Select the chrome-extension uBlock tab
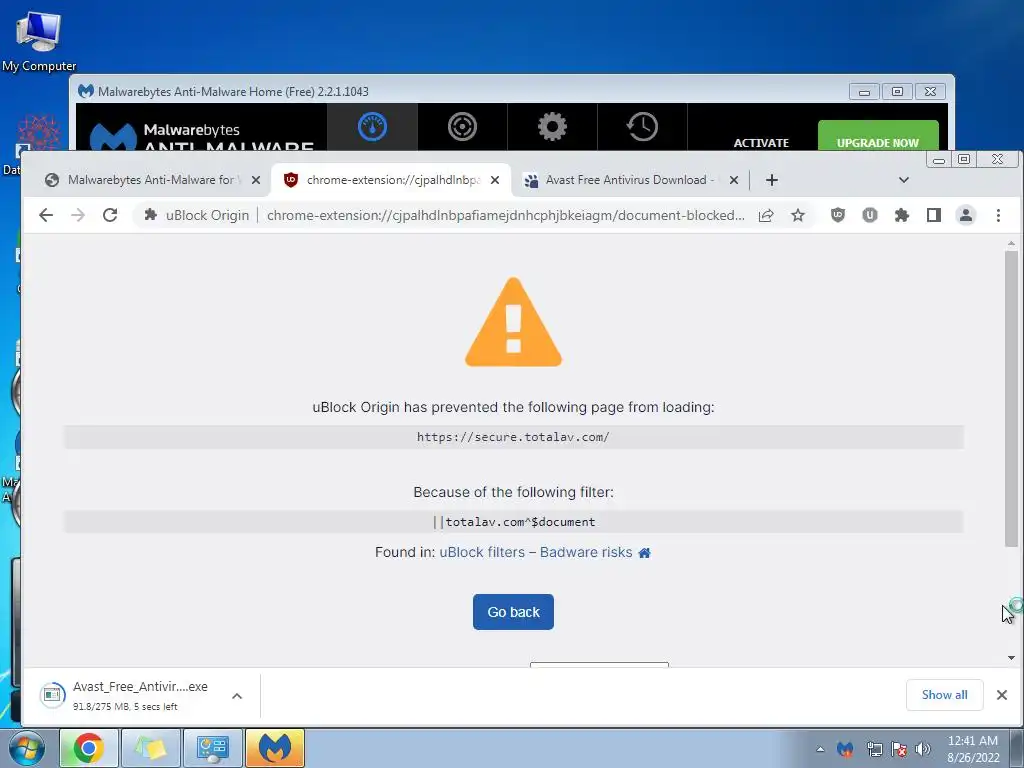 (x=391, y=180)
